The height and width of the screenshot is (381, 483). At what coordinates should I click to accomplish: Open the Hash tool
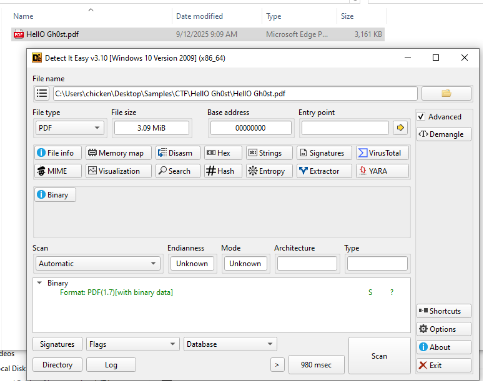223,171
